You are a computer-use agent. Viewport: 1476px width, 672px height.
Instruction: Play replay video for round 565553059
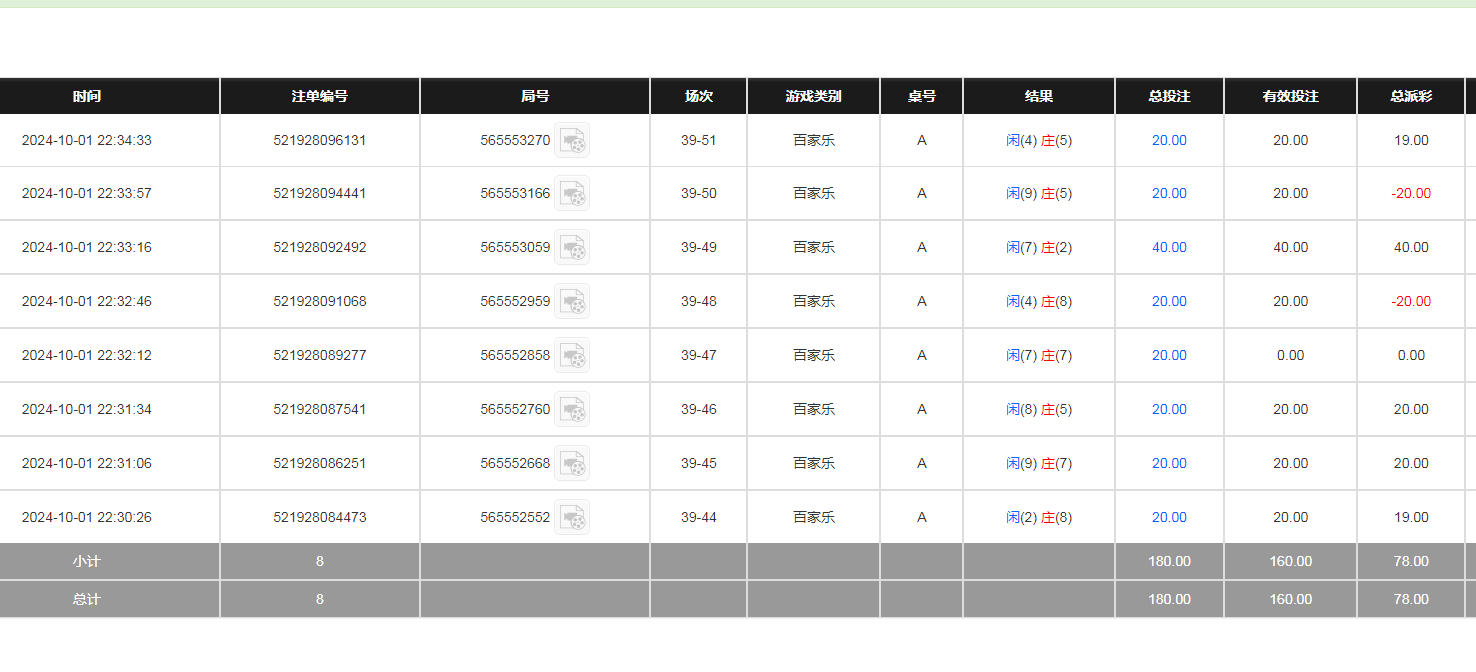[572, 248]
